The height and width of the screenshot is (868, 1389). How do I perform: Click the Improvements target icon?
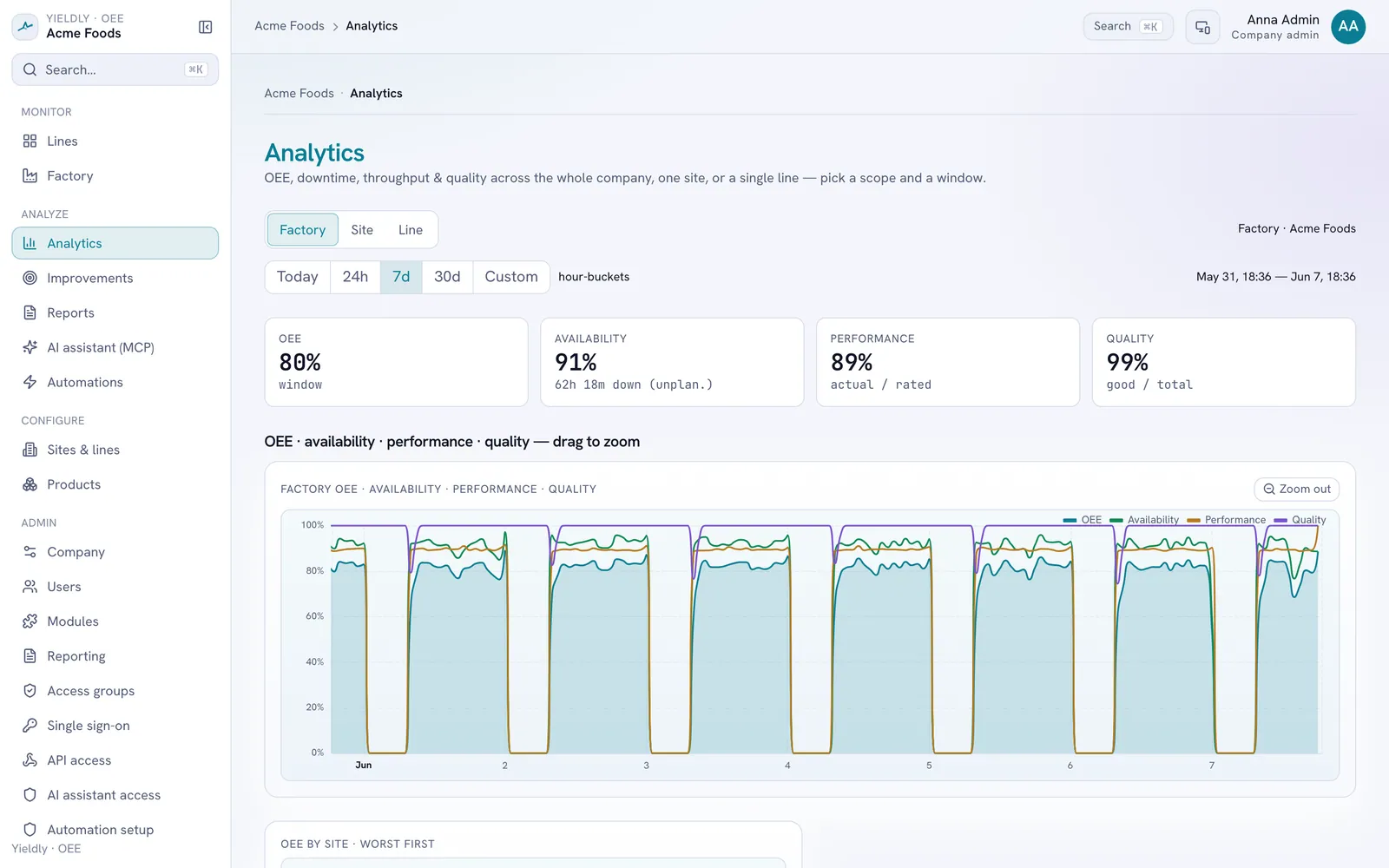point(30,278)
